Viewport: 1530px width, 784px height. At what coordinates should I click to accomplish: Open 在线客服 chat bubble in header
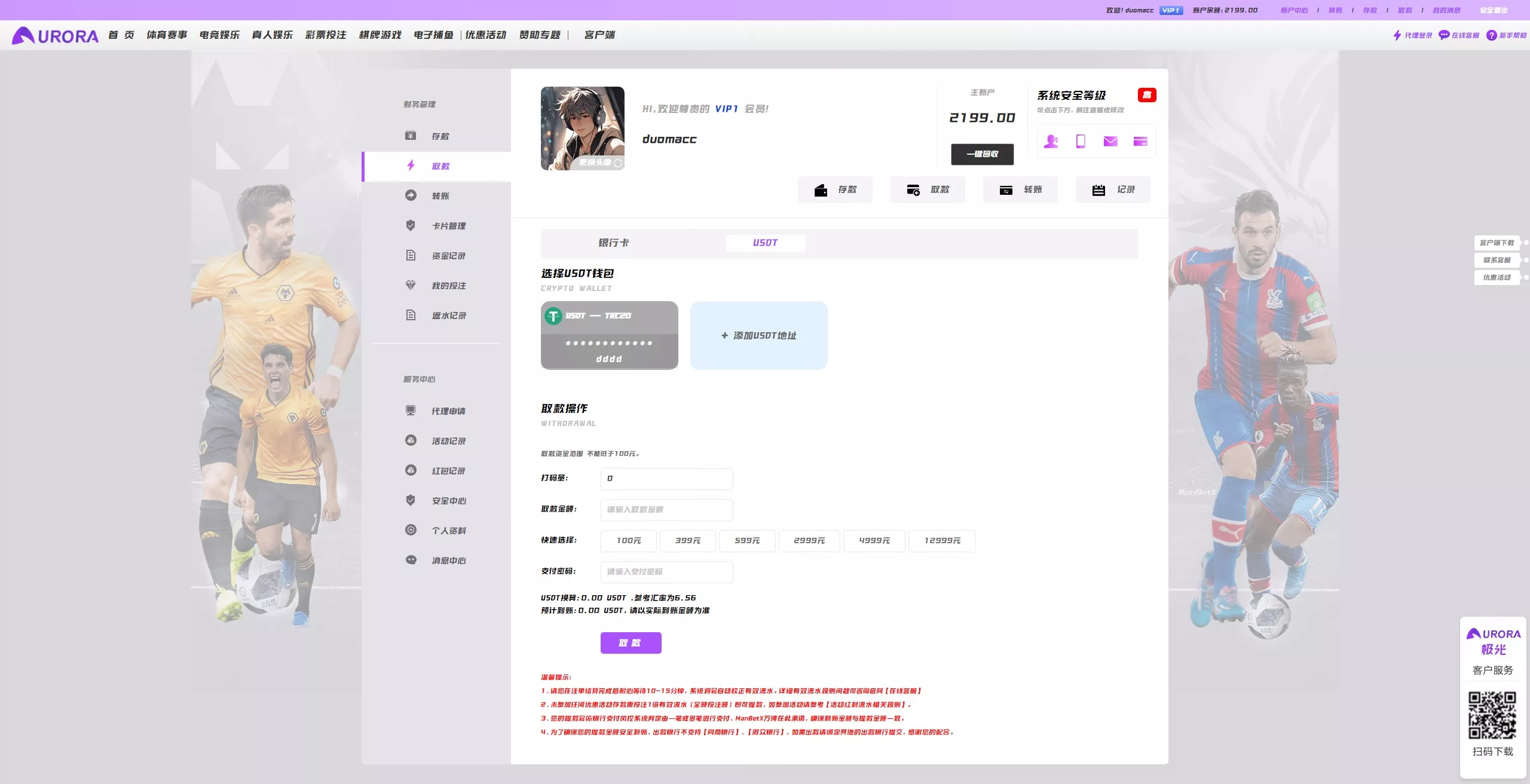[1459, 35]
